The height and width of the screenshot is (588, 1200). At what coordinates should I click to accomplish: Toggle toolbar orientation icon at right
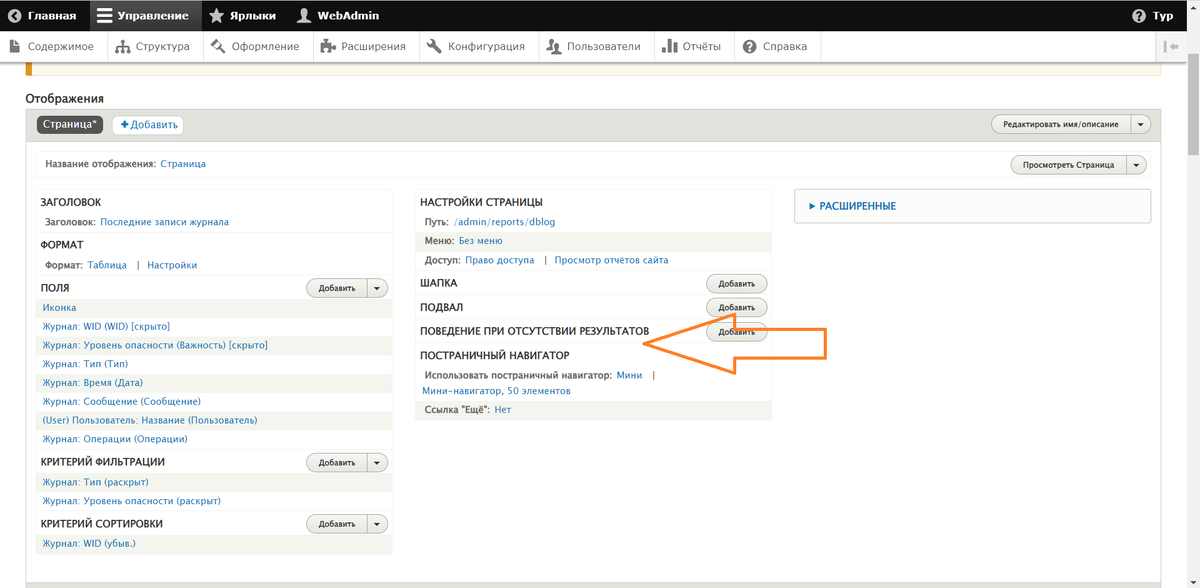pyautogui.click(x=1171, y=46)
